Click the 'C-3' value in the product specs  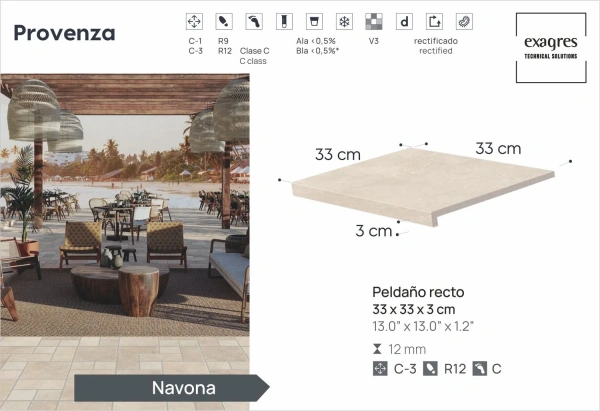coord(405,369)
